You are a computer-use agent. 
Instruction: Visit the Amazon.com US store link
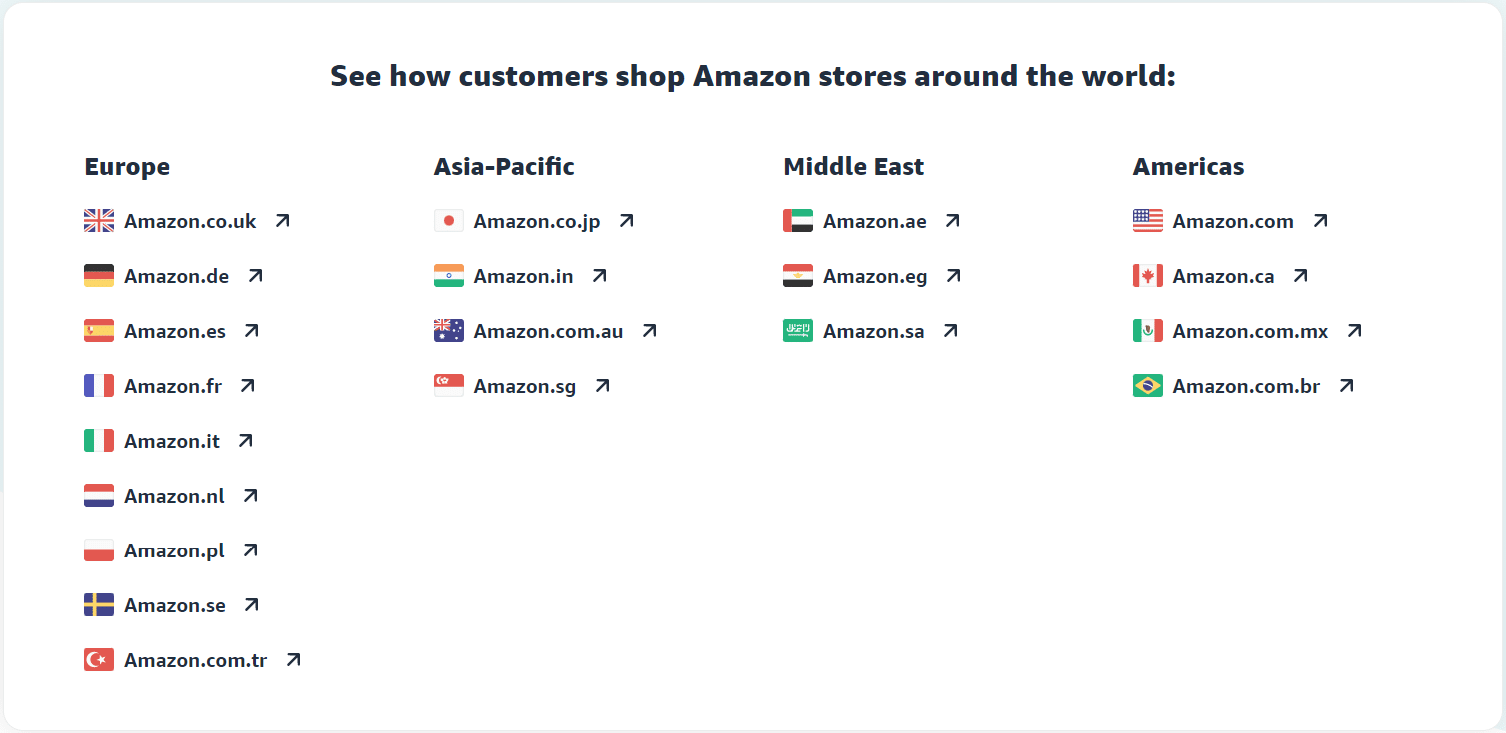tap(1233, 221)
